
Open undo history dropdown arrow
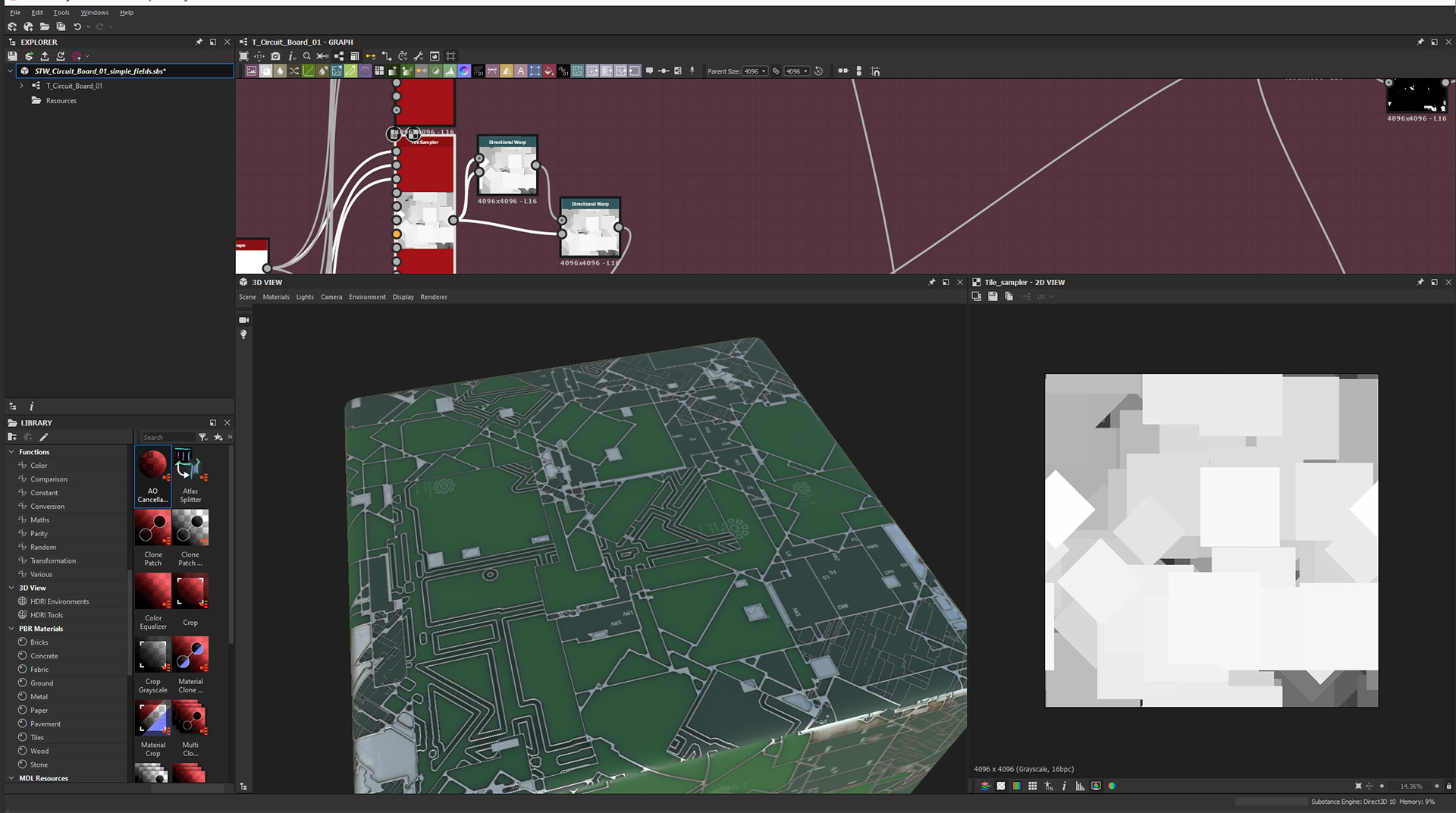(x=88, y=27)
